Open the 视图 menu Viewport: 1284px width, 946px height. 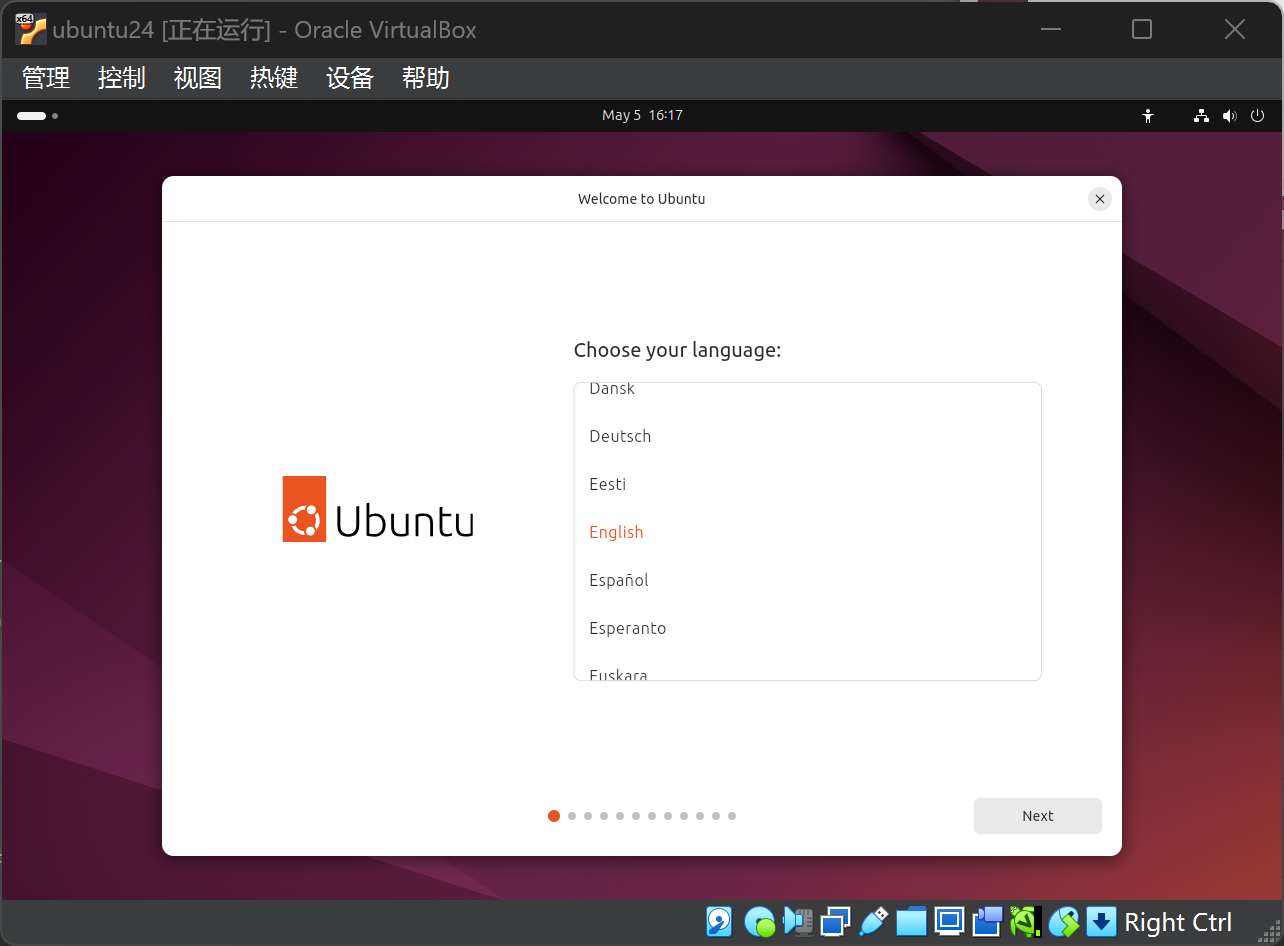198,78
